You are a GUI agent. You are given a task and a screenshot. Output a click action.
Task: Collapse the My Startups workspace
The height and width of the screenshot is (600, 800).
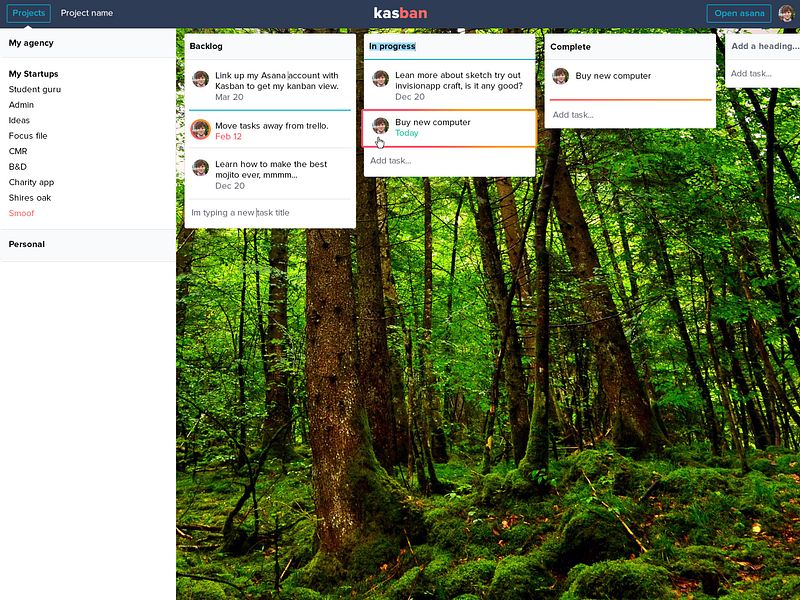click(34, 74)
